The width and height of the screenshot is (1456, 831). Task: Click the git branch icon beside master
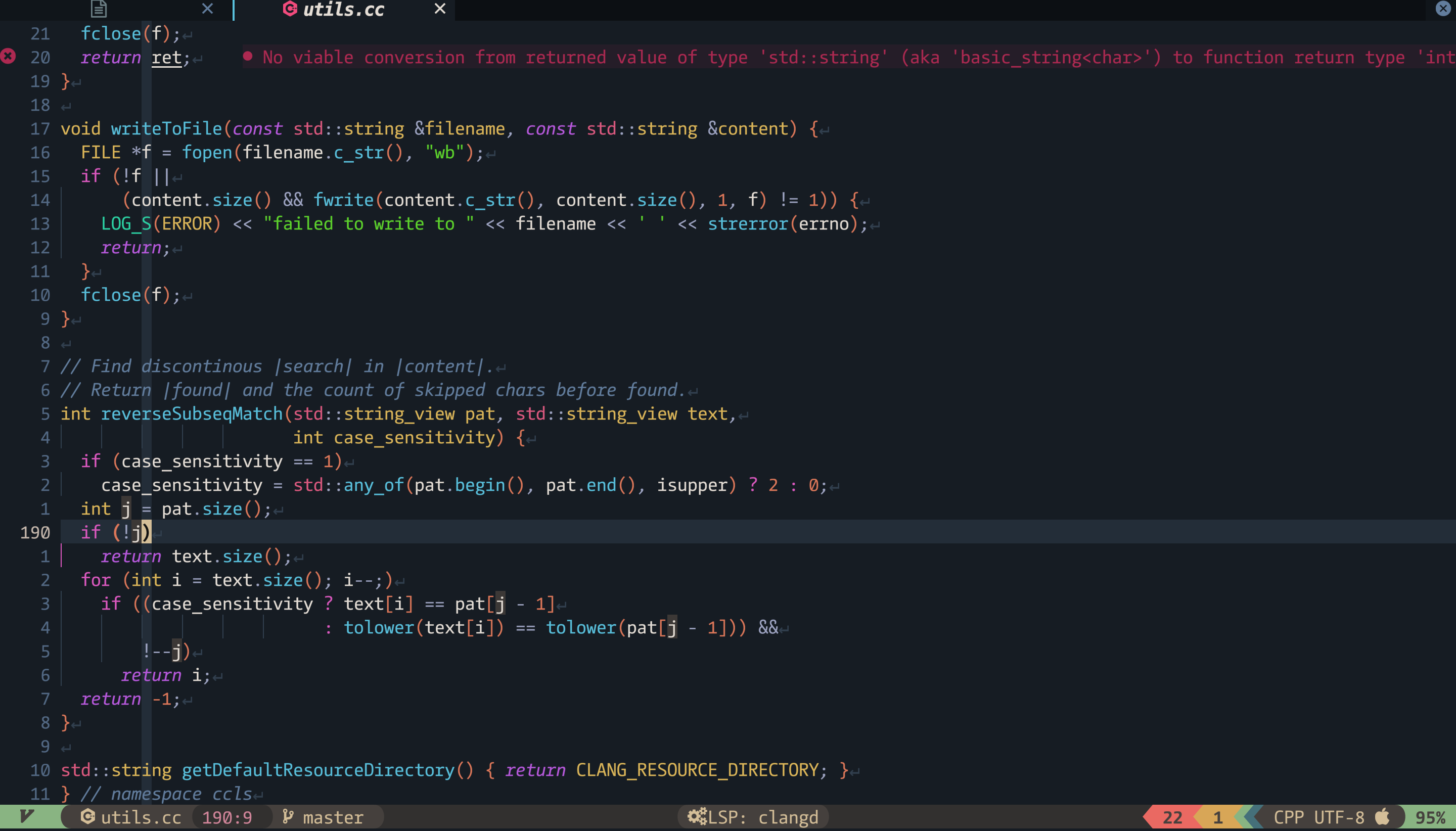click(x=288, y=817)
